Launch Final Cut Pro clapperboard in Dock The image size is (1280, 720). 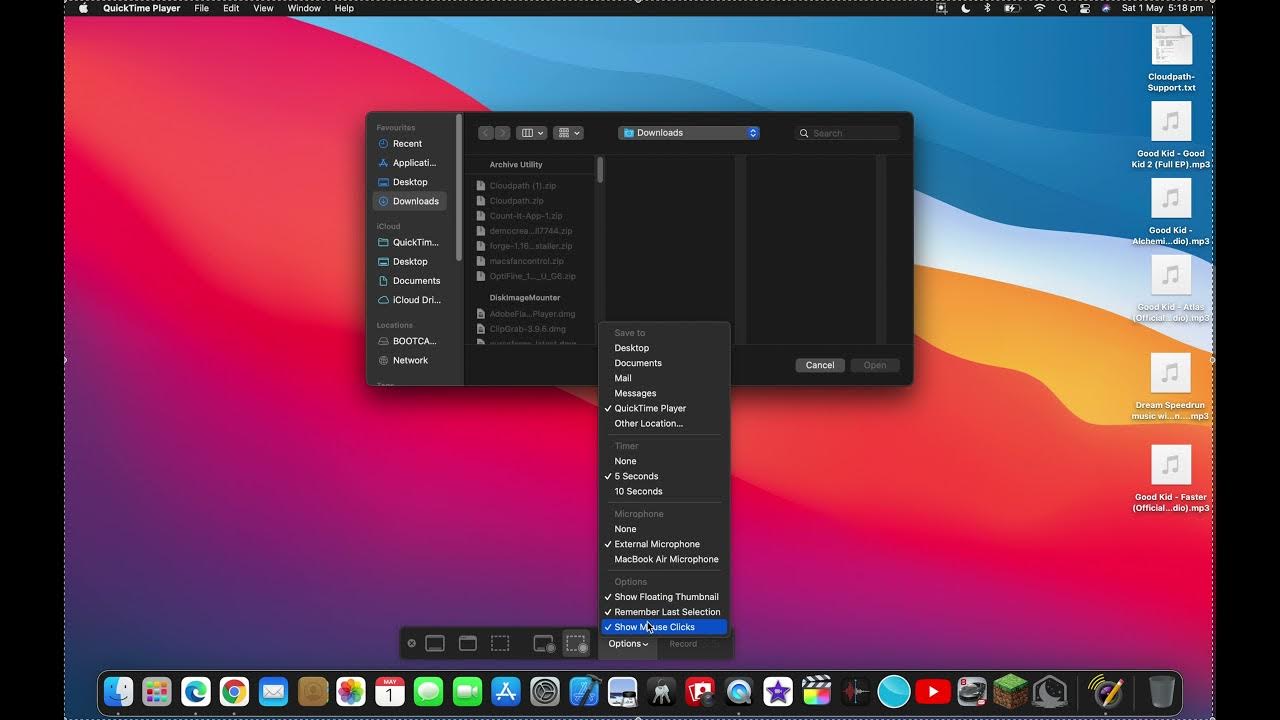tap(817, 691)
